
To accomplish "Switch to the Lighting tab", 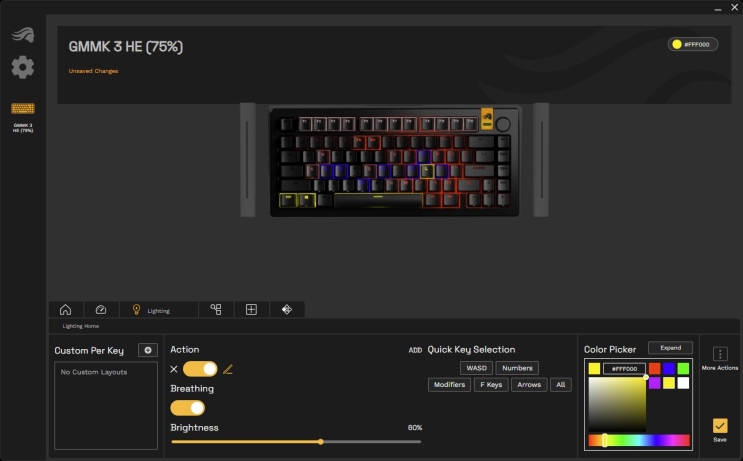I will tap(151, 310).
